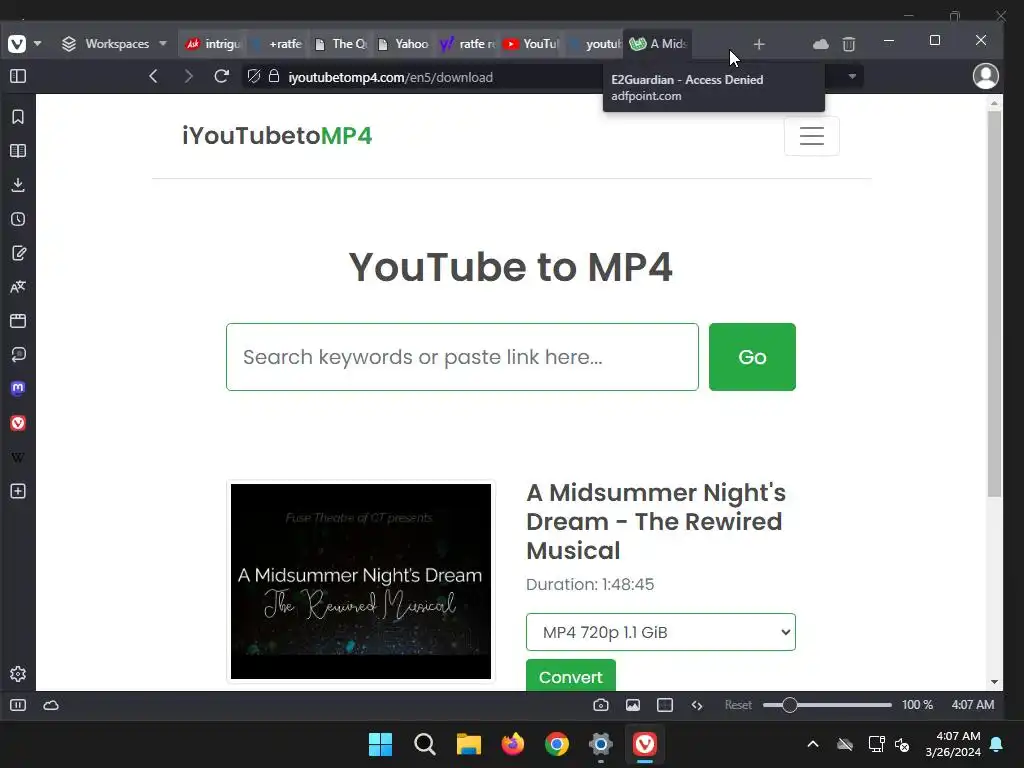
Task: Add a new web panel
Action: (18, 491)
